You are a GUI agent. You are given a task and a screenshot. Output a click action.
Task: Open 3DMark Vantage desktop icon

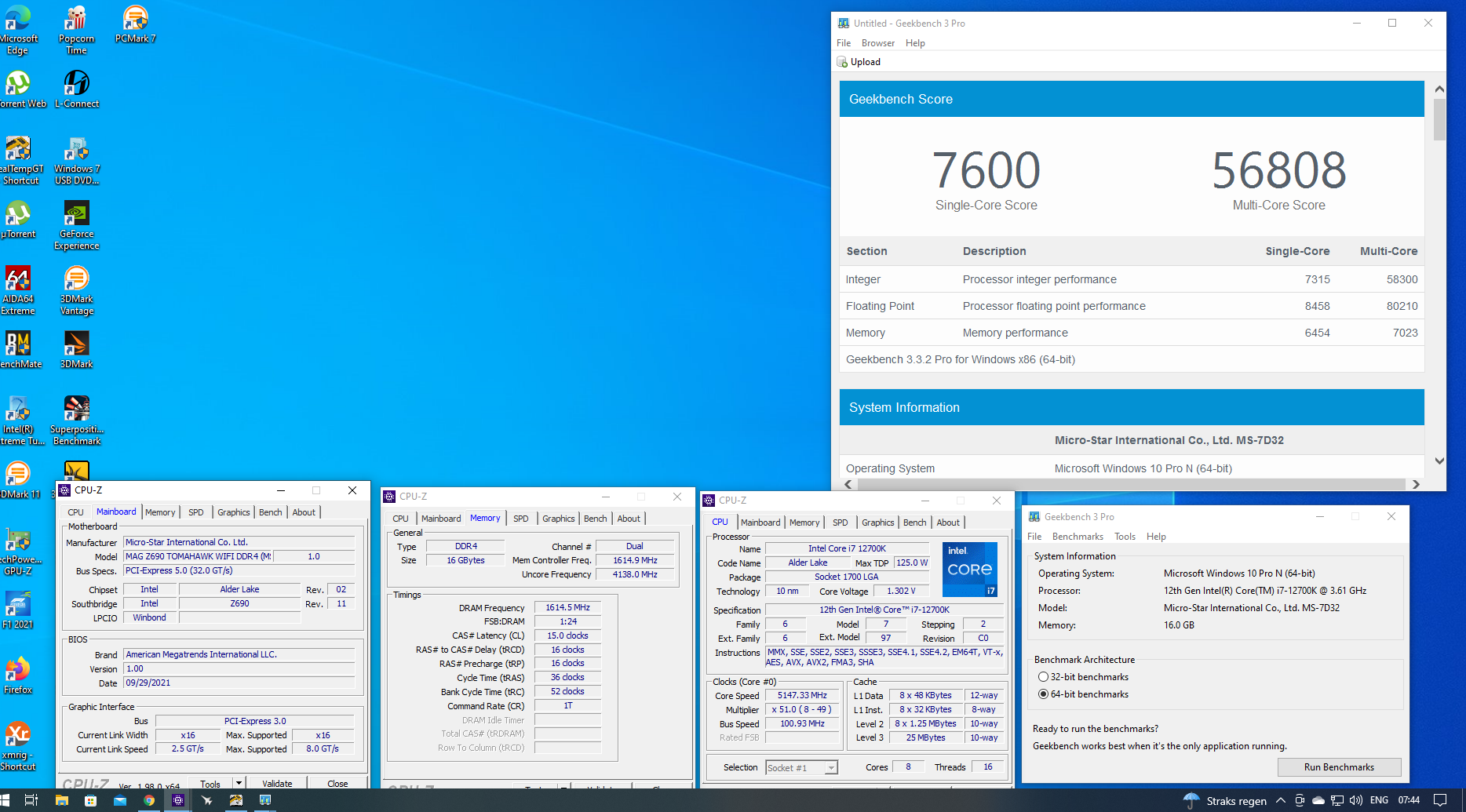click(x=76, y=290)
